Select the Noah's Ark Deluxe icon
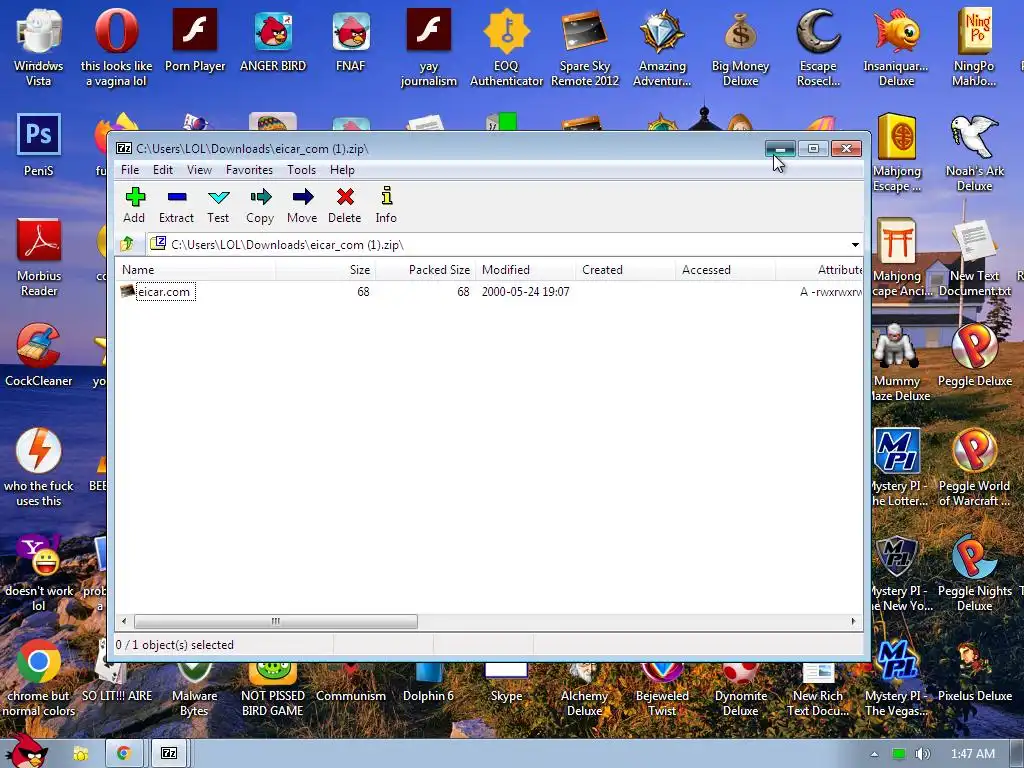Image resolution: width=1024 pixels, height=768 pixels. pyautogui.click(x=974, y=153)
